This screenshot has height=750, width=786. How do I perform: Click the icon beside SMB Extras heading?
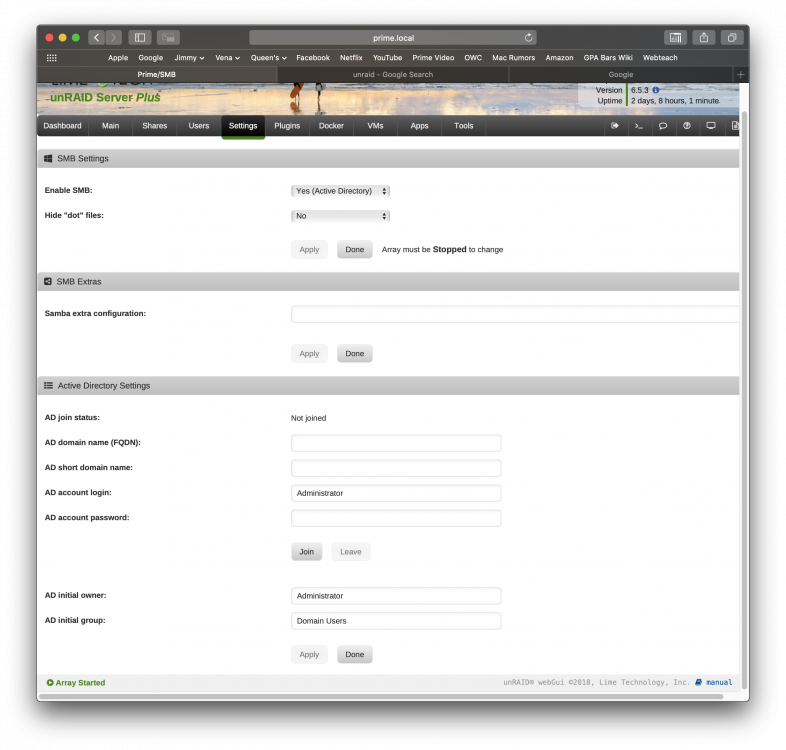tap(48, 282)
